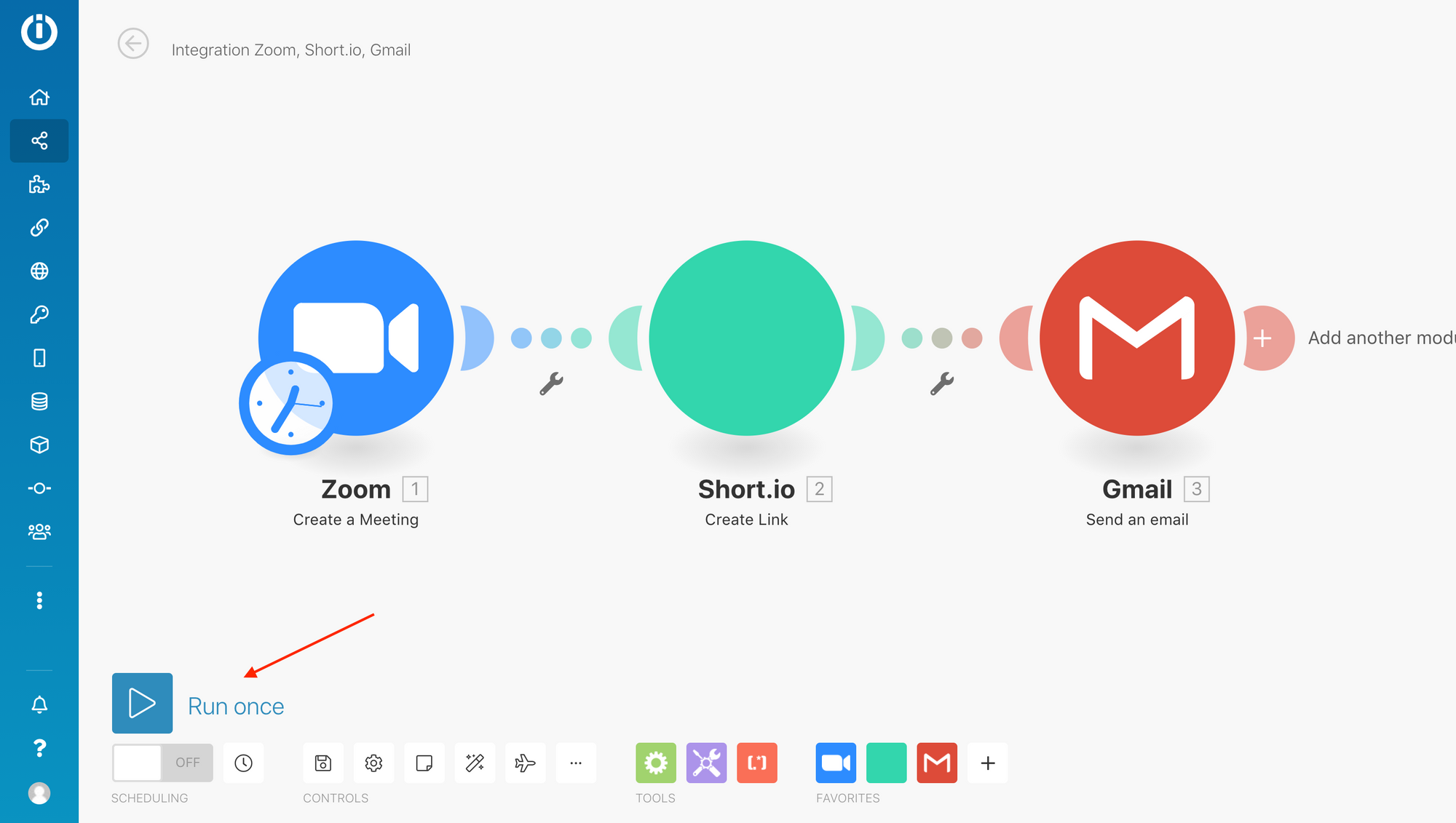Expand the sidebar three vertical dots menu
This screenshot has width=1456, height=823.
tap(39, 600)
